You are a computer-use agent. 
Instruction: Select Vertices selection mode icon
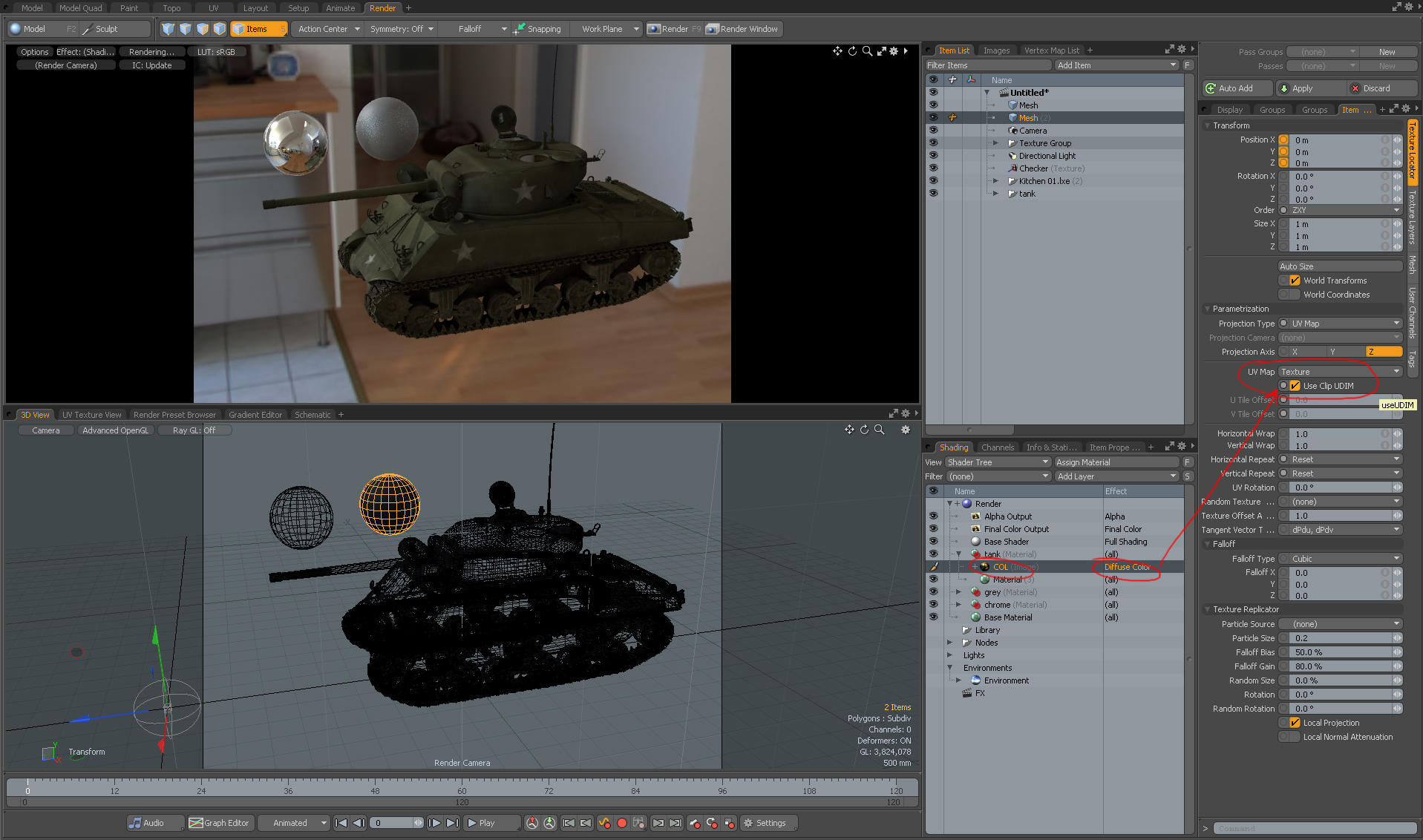click(169, 29)
